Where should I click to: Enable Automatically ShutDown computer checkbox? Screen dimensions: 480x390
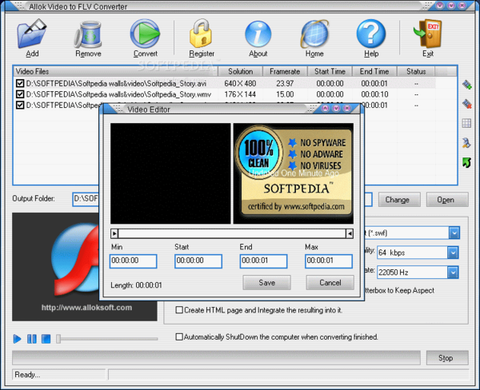pyautogui.click(x=179, y=337)
